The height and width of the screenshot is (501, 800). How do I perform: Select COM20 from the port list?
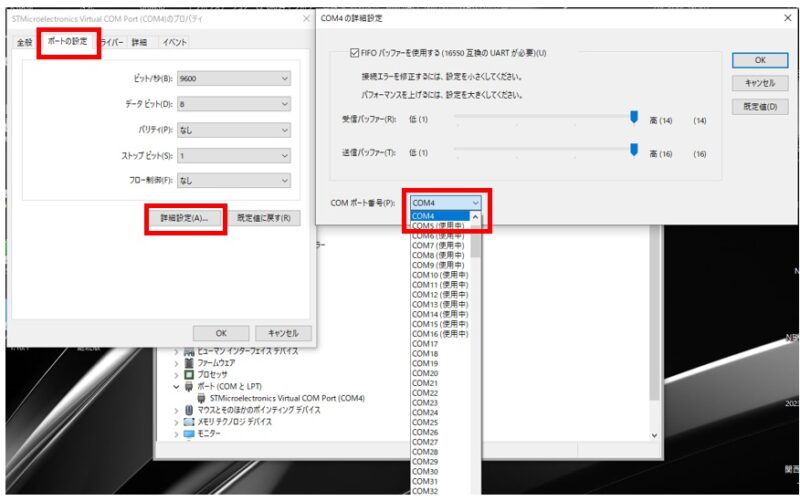pyautogui.click(x=440, y=373)
